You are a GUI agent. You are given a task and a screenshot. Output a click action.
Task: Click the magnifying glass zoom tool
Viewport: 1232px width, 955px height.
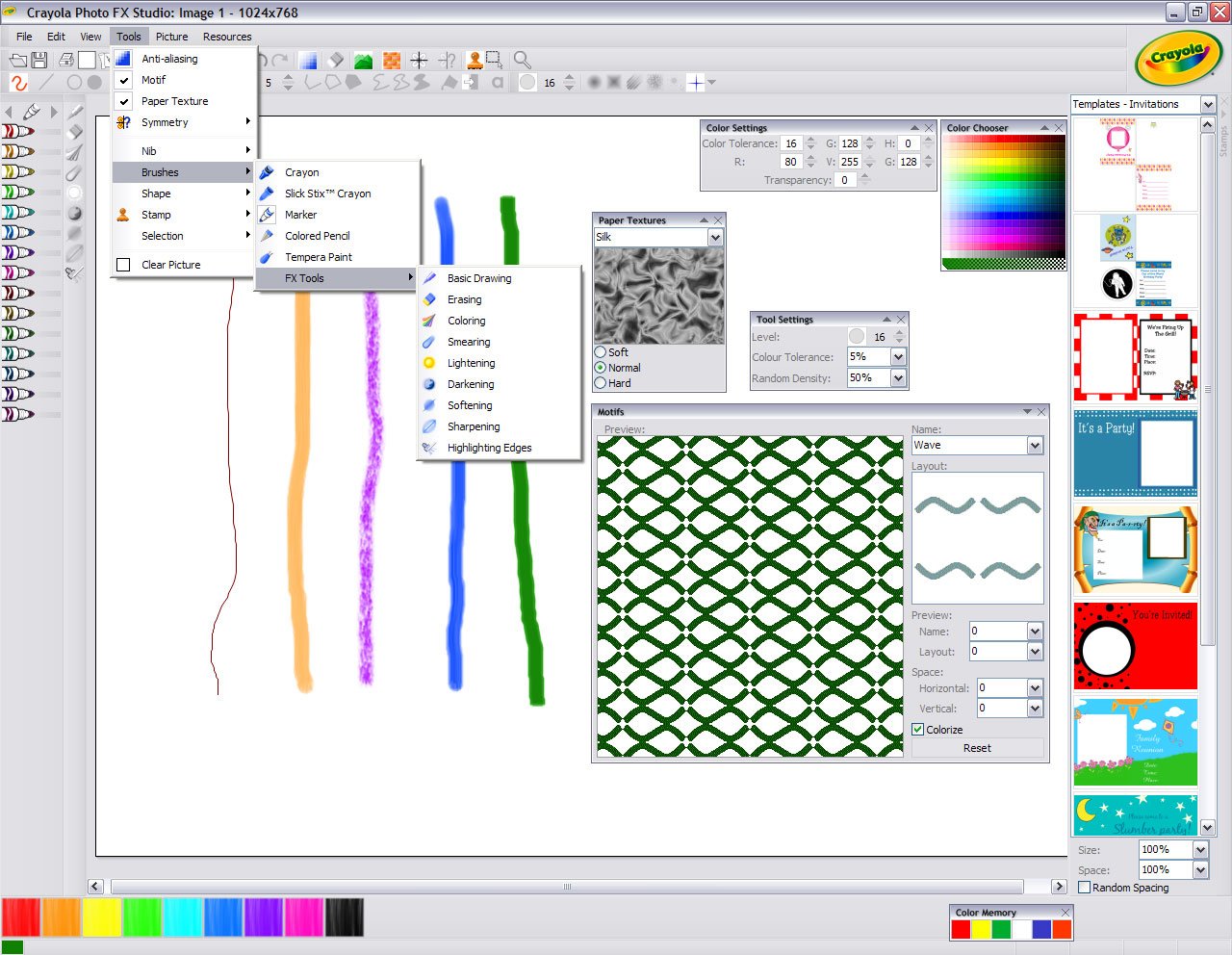point(523,60)
